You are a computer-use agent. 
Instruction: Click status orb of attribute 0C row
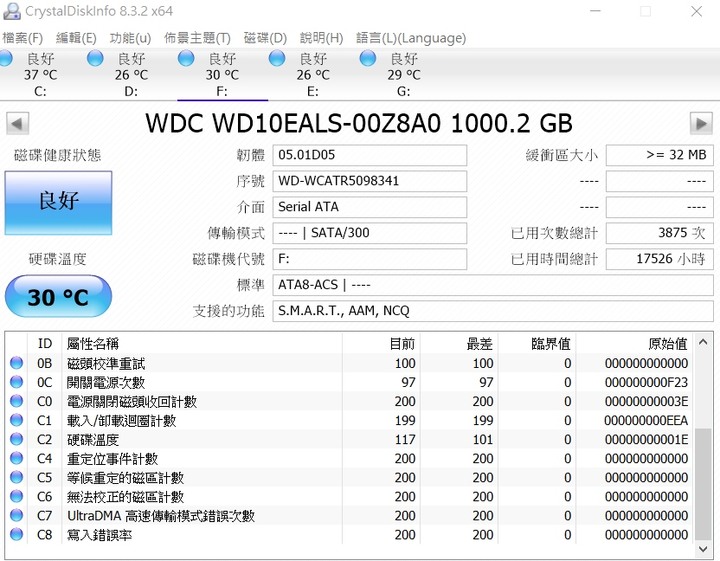[x=17, y=382]
